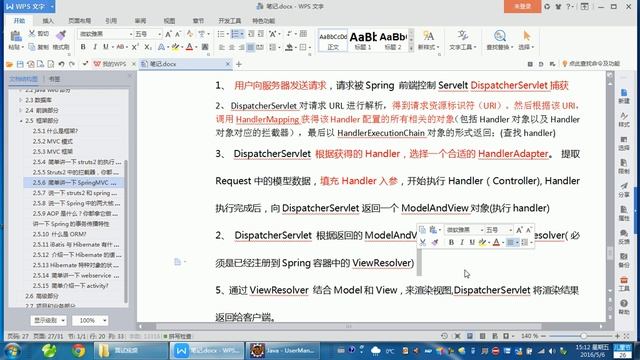Toggle strikethrough AB button
Screen dimensions: 640x360
[120, 47]
